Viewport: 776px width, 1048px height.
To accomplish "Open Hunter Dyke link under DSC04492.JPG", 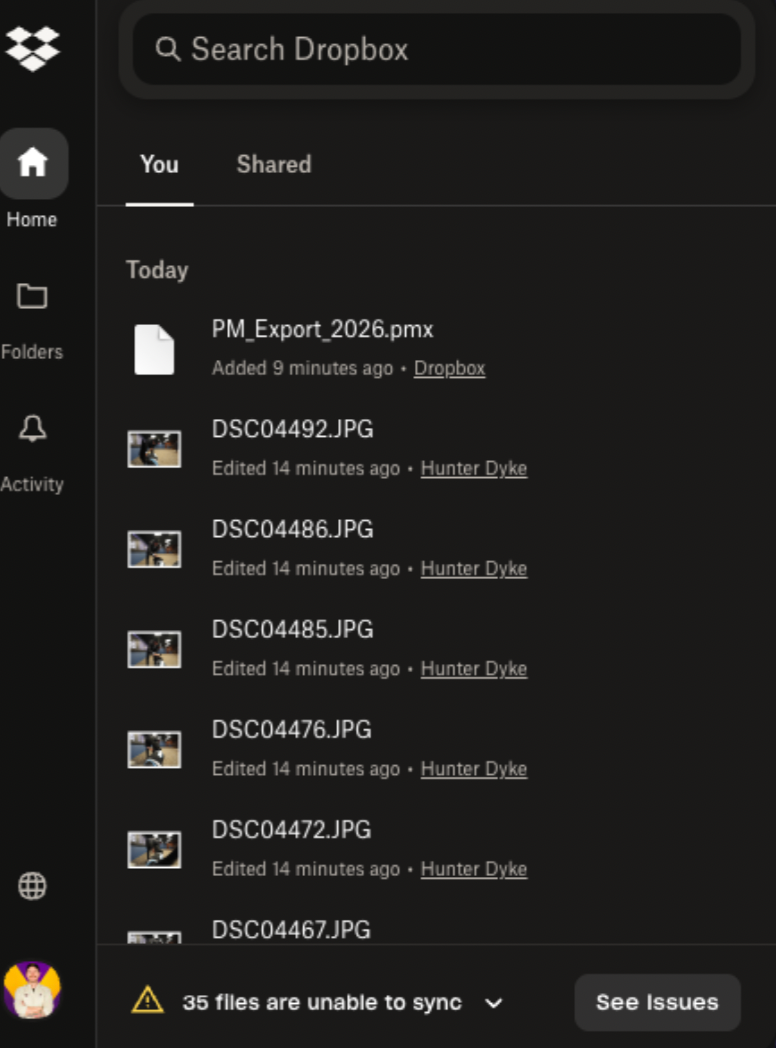I will (x=473, y=468).
